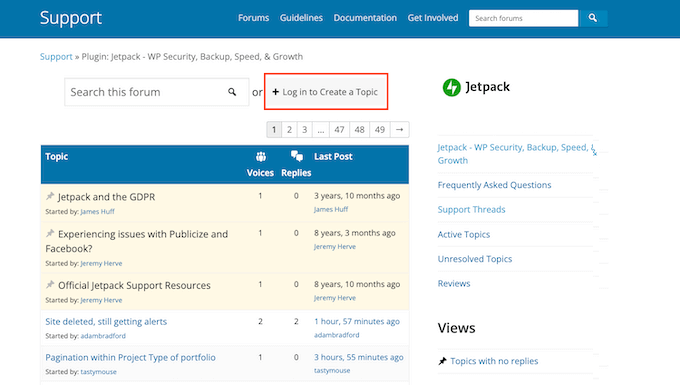Open tastymouse link in Last Post column
This screenshot has width=680, height=385.
[332, 370]
